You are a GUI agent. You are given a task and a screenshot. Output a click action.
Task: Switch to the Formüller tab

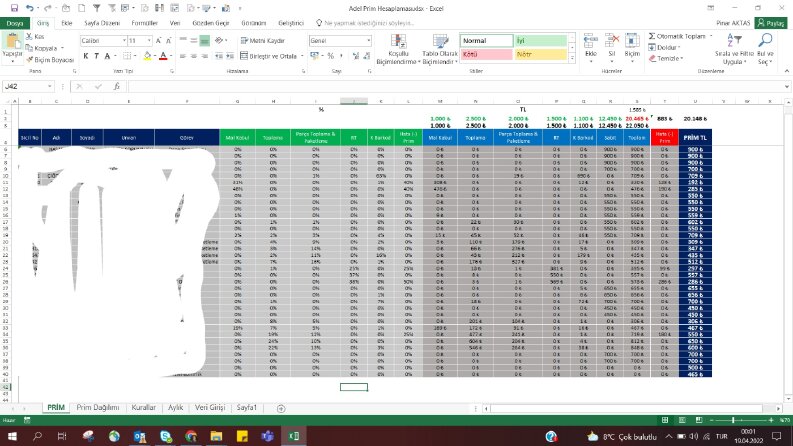(144, 23)
